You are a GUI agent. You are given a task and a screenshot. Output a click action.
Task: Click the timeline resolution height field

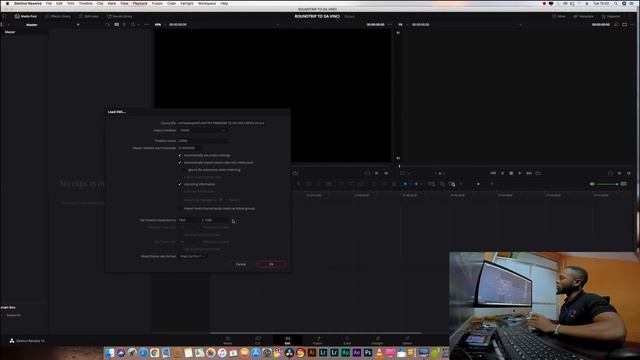[216, 220]
